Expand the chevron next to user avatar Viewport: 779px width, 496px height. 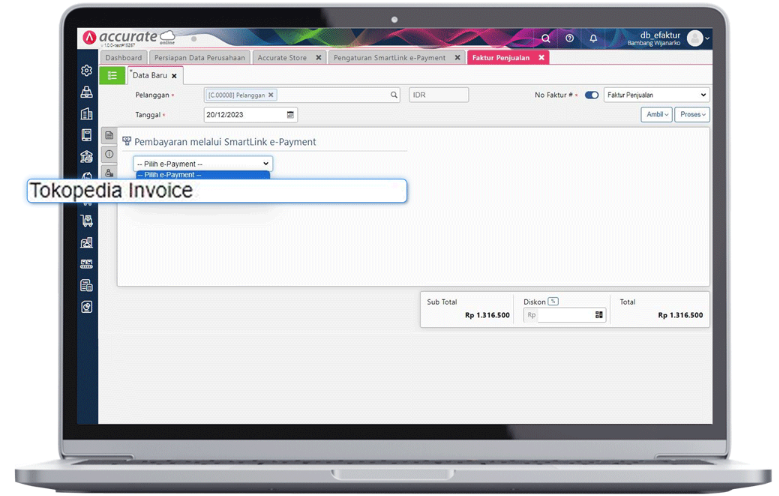click(707, 38)
